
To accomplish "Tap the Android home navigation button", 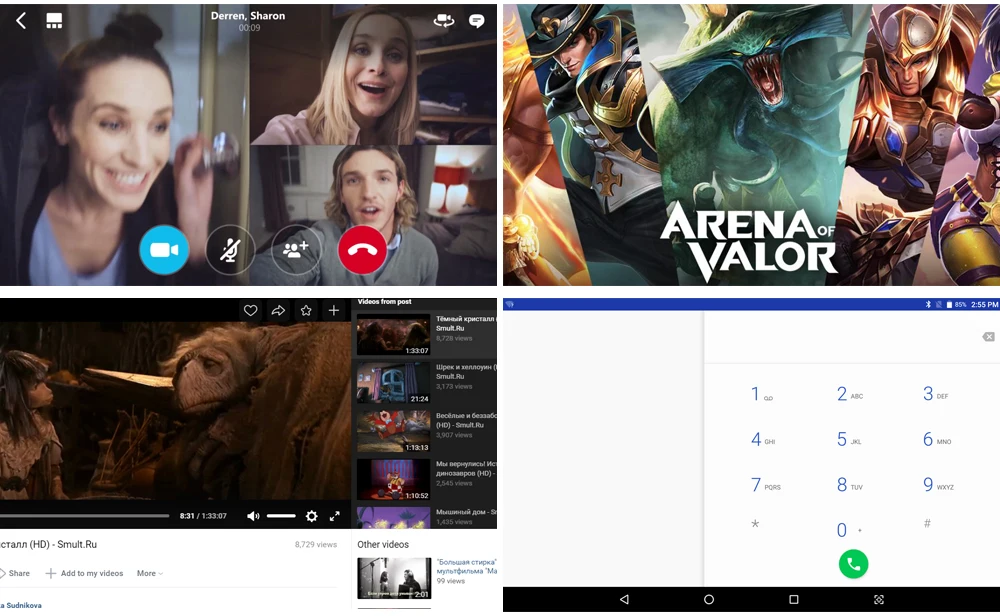I will tap(709, 599).
